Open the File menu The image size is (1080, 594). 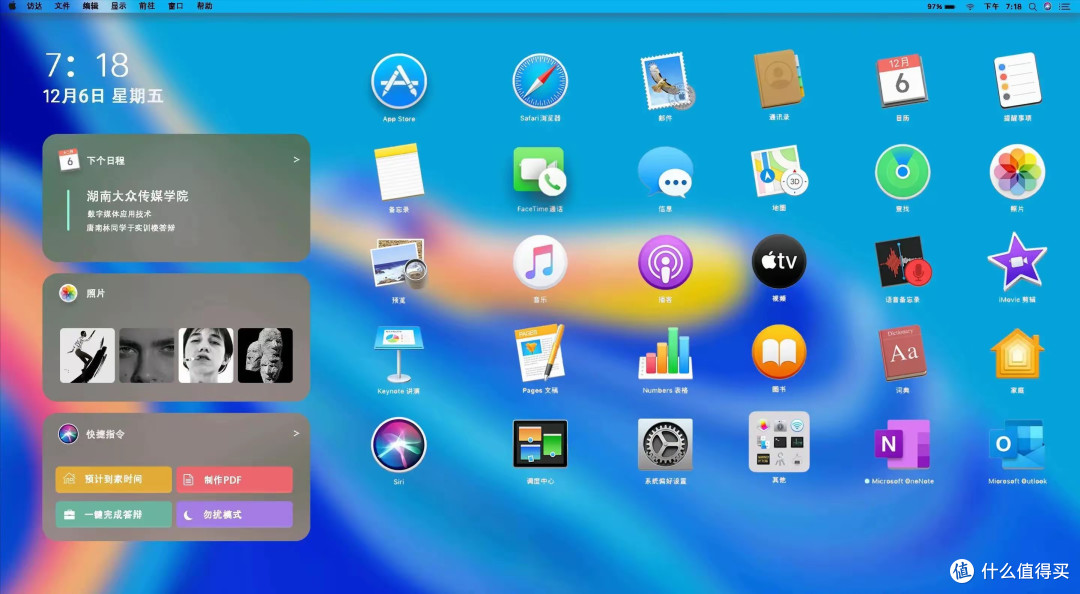(62, 6)
